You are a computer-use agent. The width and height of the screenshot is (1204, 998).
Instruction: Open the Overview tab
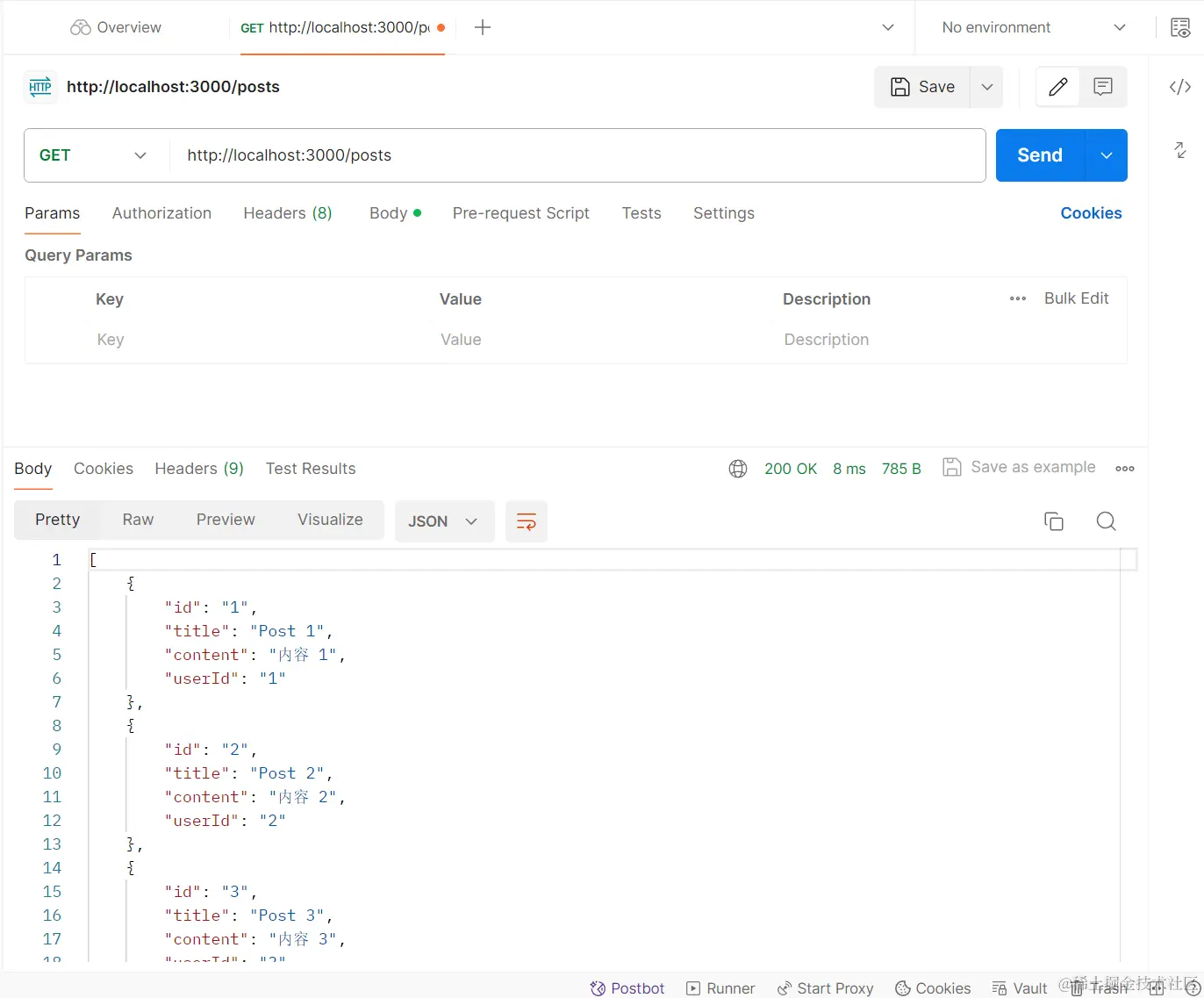click(x=116, y=27)
